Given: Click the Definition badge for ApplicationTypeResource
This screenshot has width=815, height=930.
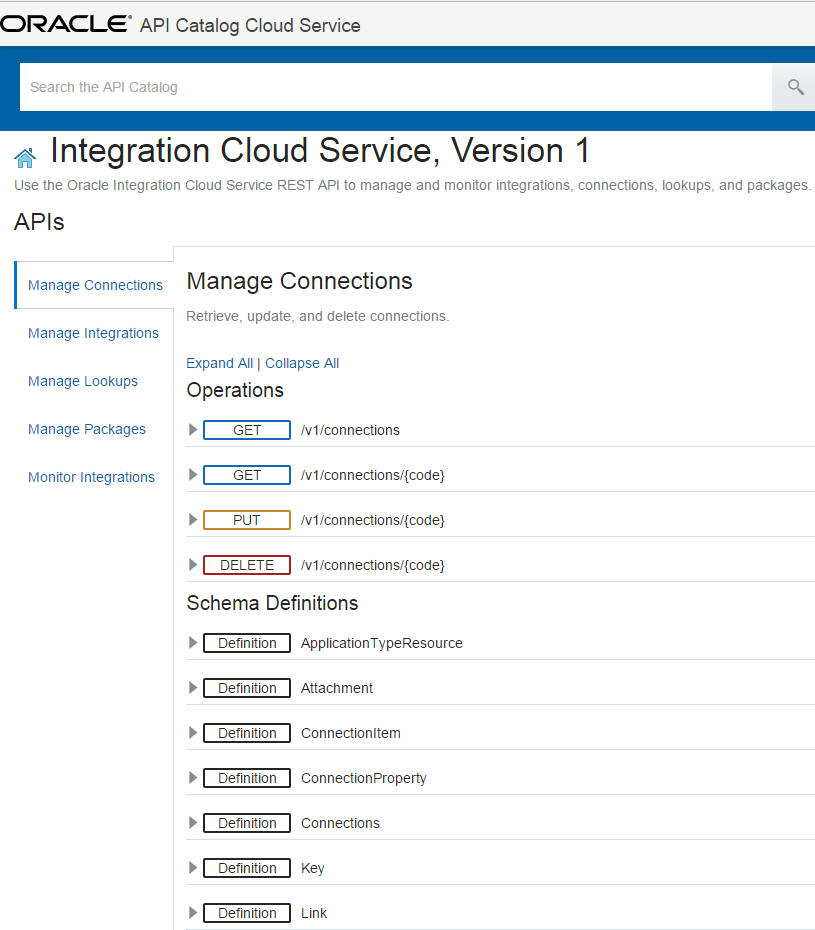Looking at the screenshot, I should click(246, 642).
